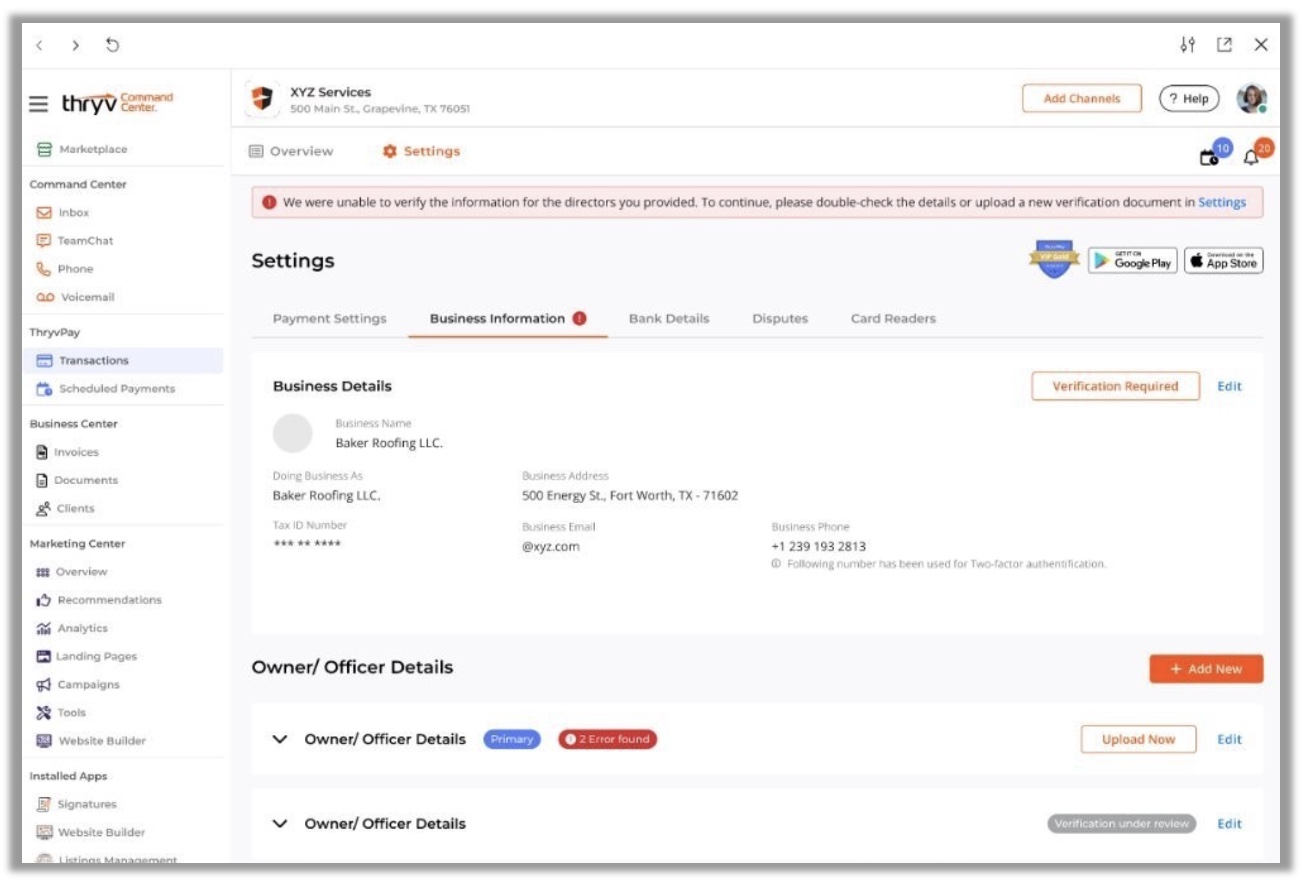
Task: Select Transactions under ThryvPay
Action: pos(124,360)
